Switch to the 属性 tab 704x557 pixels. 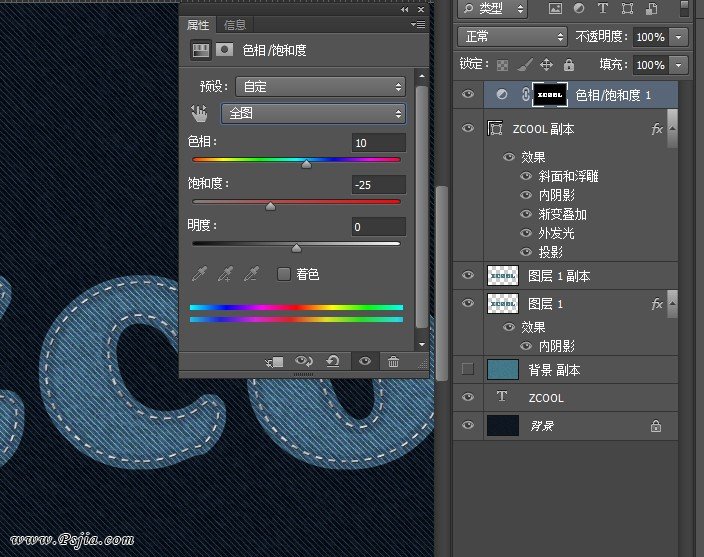[198, 25]
